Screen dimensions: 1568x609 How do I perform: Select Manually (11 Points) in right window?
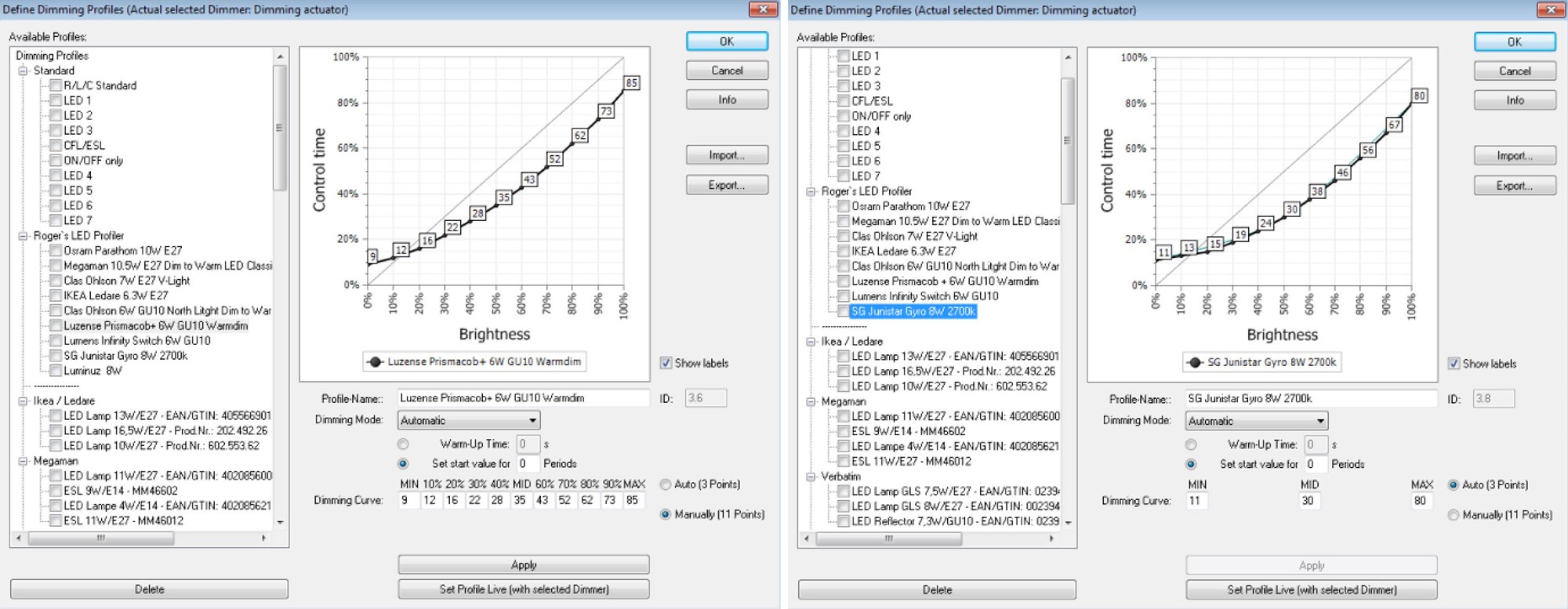1454,515
